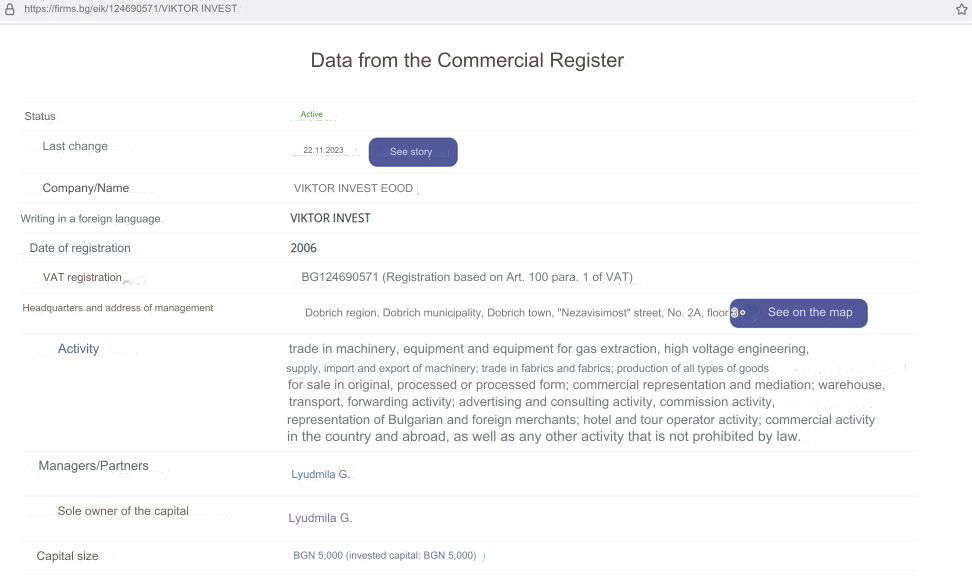
Task: Click the VAT number BG124690571 text
Action: [340, 277]
